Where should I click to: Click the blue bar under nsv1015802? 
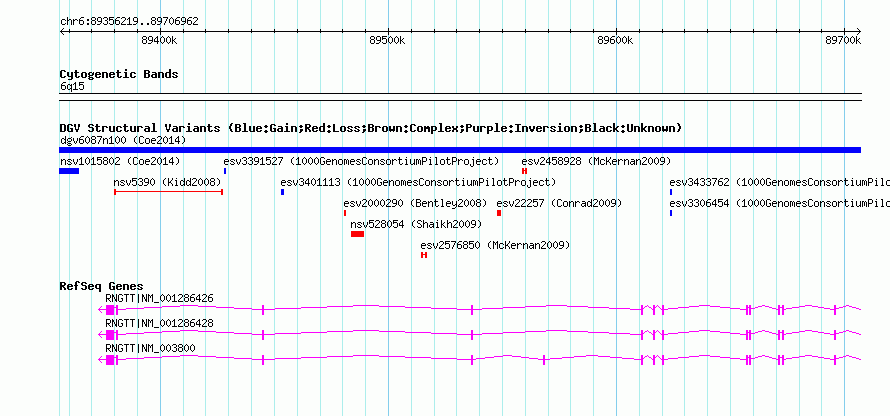coord(69,171)
